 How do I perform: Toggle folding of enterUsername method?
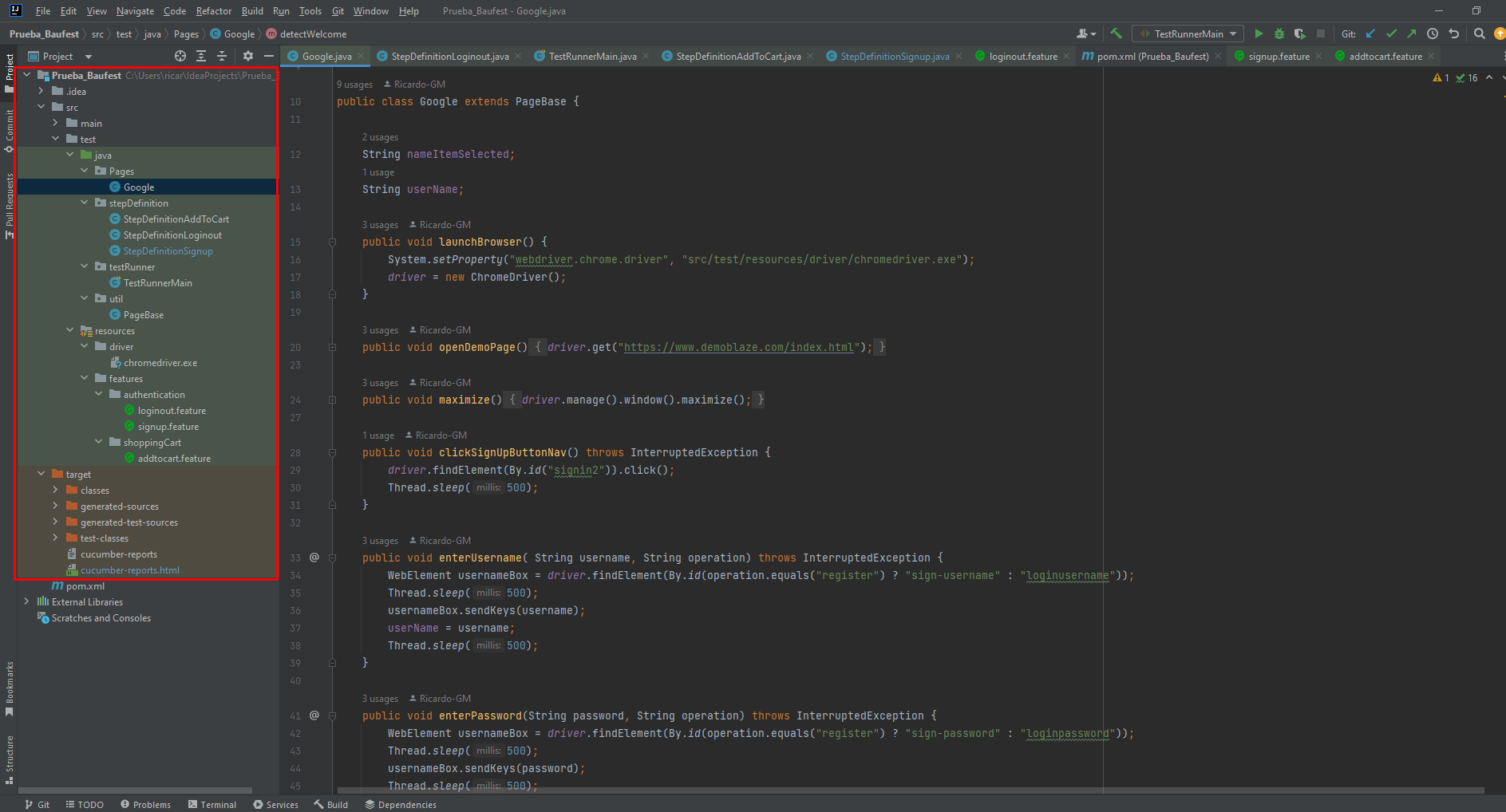[332, 557]
